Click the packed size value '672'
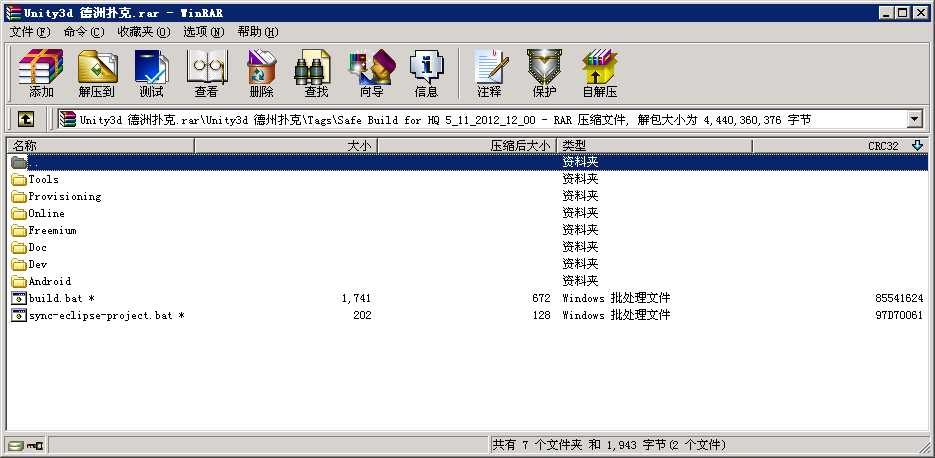935x458 pixels. point(541,298)
